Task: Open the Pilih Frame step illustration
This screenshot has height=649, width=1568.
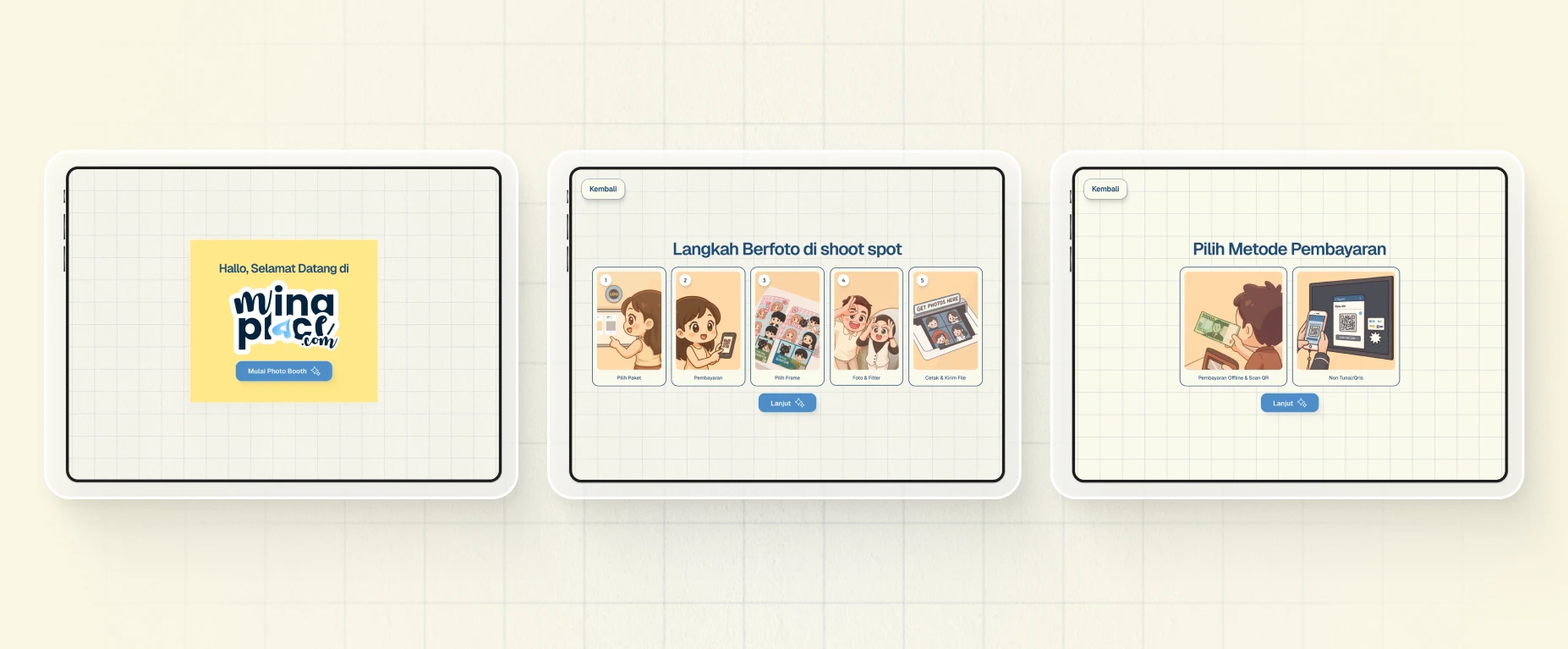Action: 787,321
